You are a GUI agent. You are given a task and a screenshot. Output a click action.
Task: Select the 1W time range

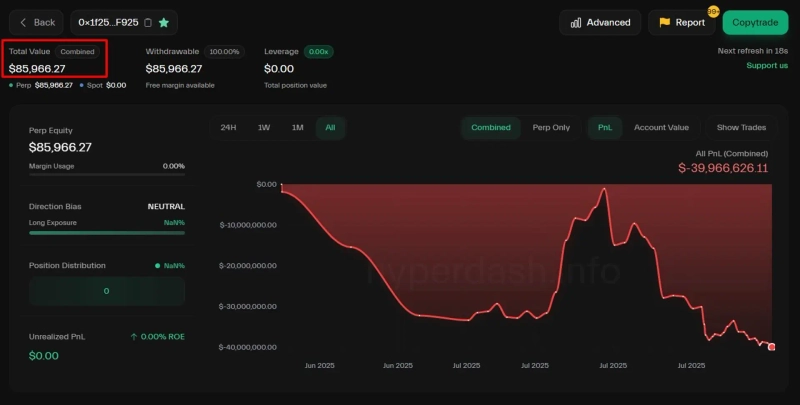[263, 127]
